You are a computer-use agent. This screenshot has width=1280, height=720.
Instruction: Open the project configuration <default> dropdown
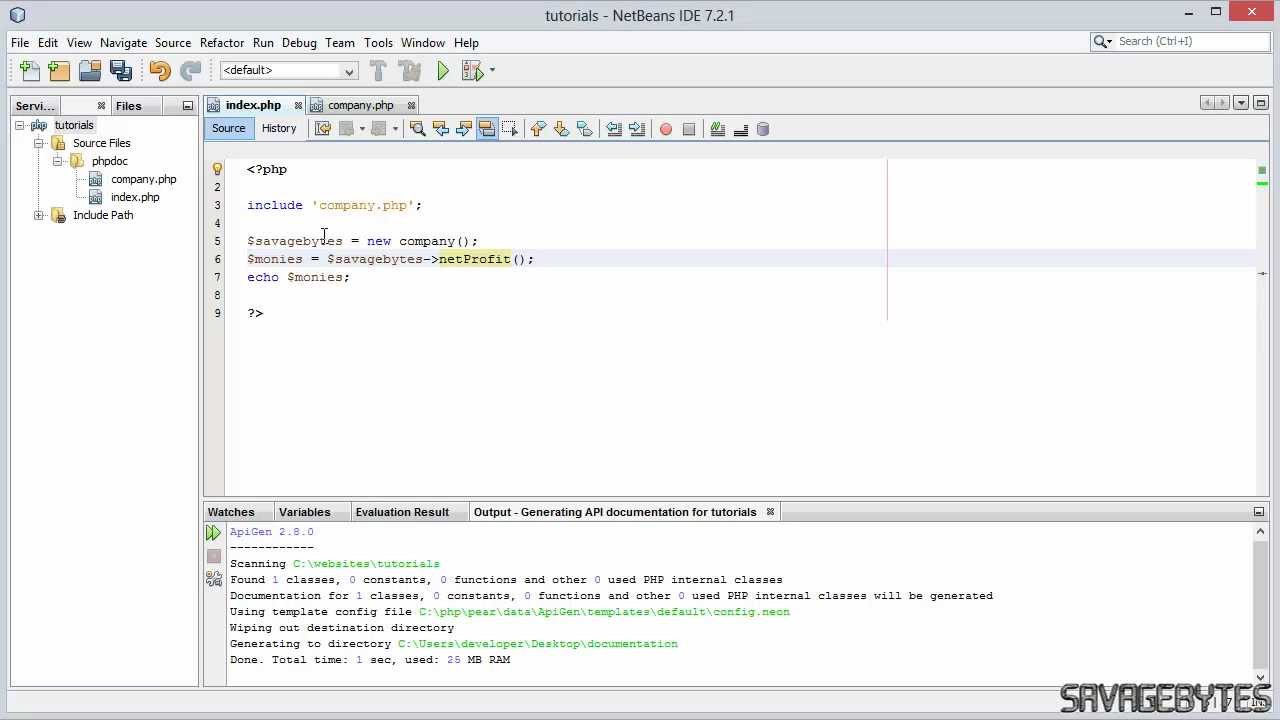click(x=288, y=70)
